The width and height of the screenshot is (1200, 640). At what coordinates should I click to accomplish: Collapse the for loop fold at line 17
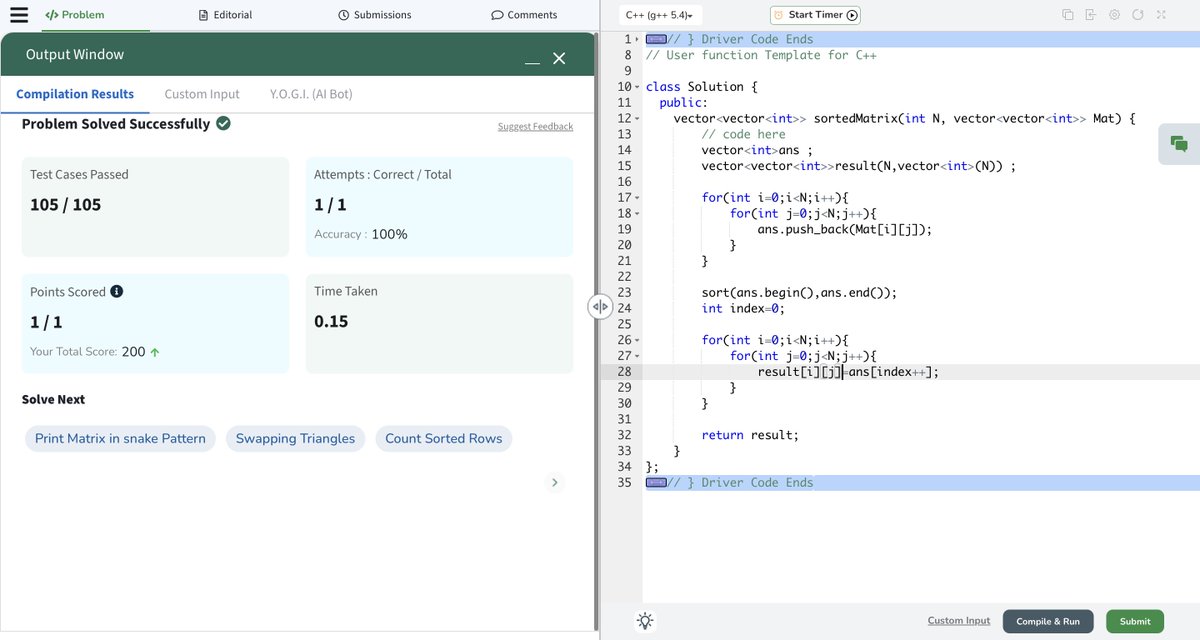point(638,197)
